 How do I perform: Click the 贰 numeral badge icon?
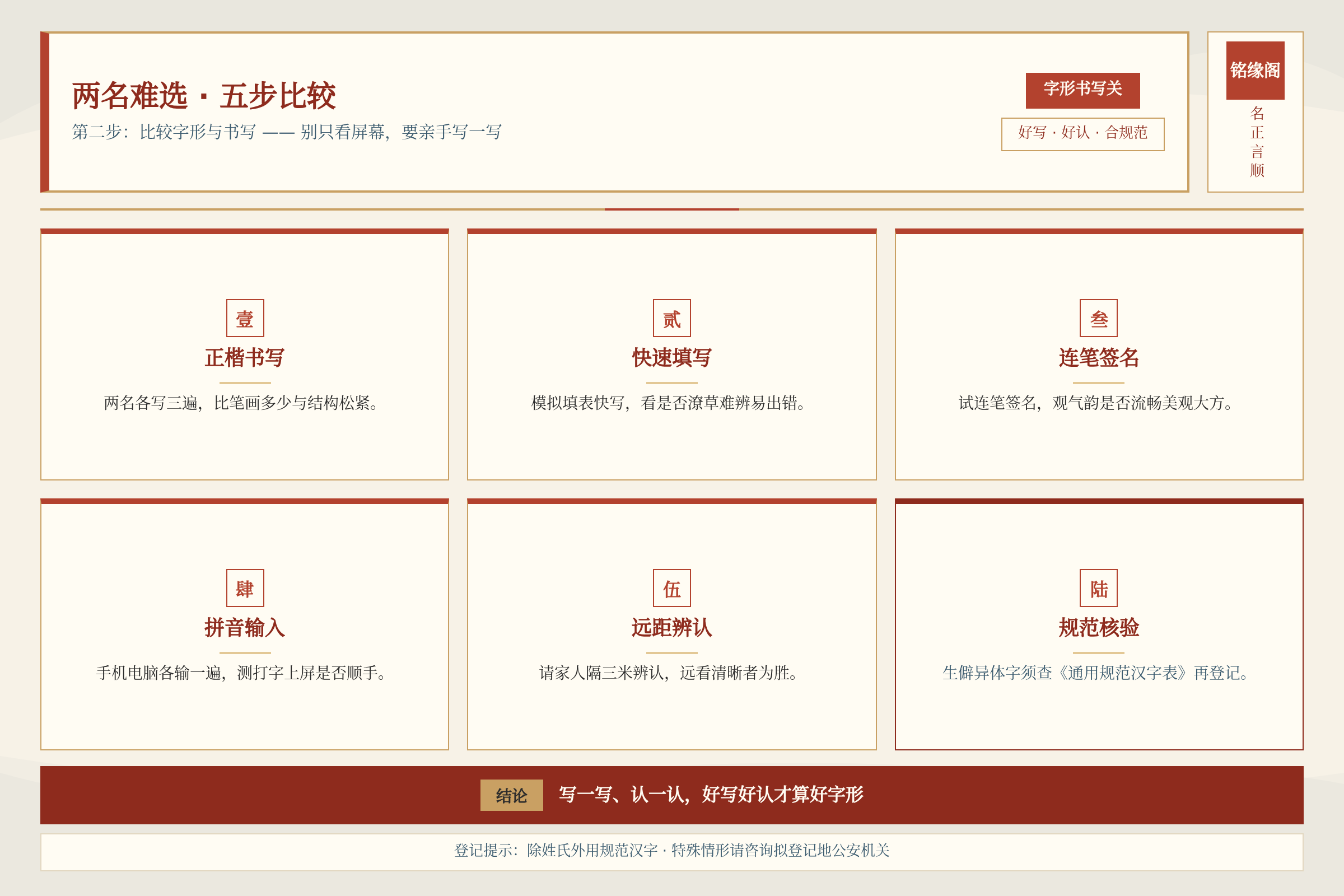pyautogui.click(x=672, y=318)
